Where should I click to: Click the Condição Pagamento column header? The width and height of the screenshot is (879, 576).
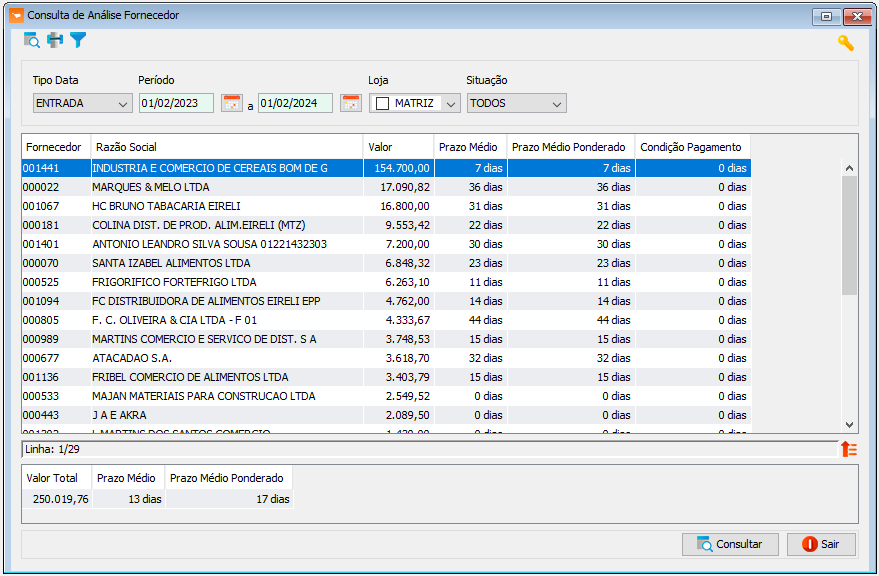pos(693,147)
